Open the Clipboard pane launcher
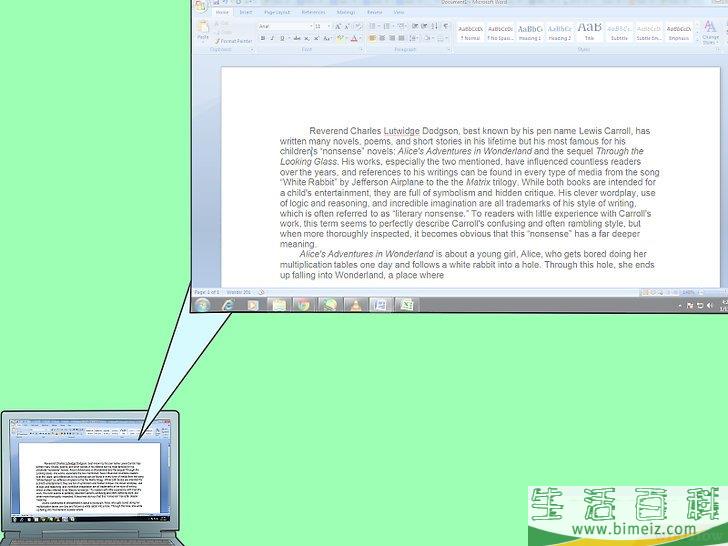The image size is (728, 546). click(x=252, y=50)
